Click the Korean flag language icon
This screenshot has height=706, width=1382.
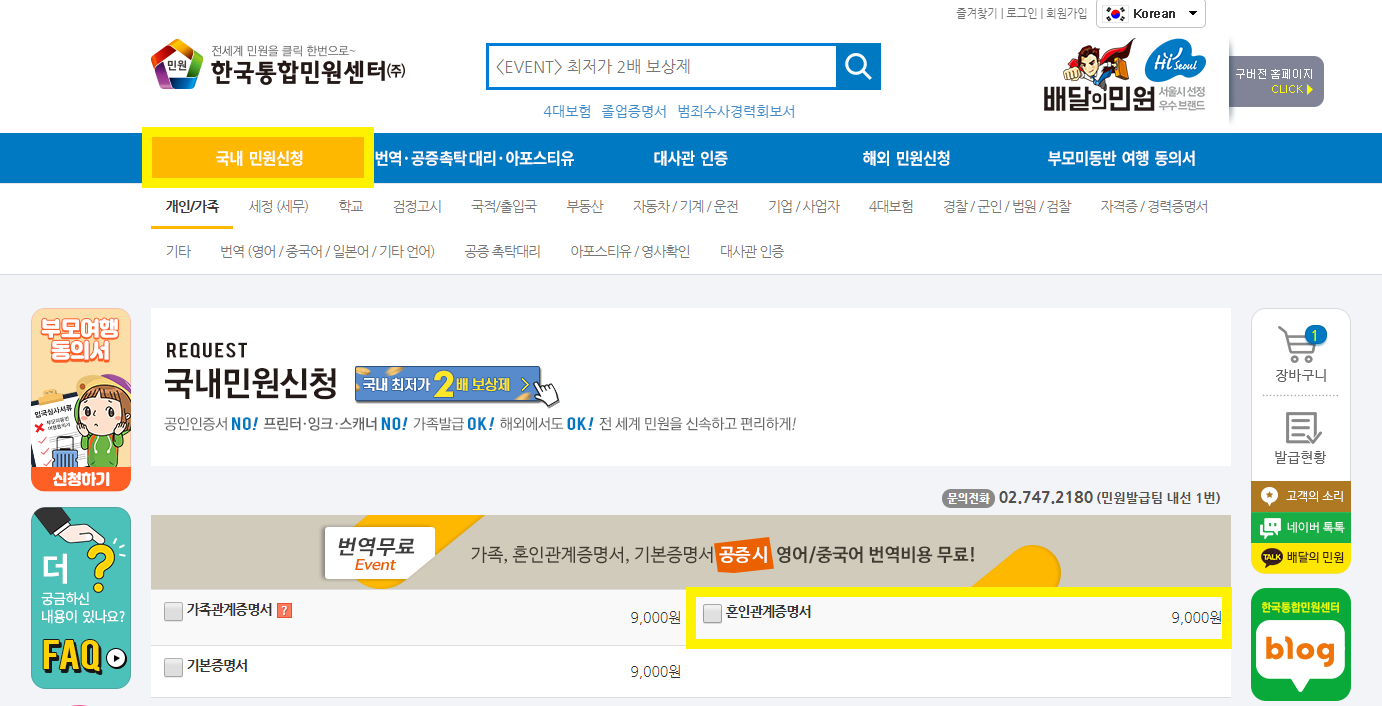pos(1116,14)
